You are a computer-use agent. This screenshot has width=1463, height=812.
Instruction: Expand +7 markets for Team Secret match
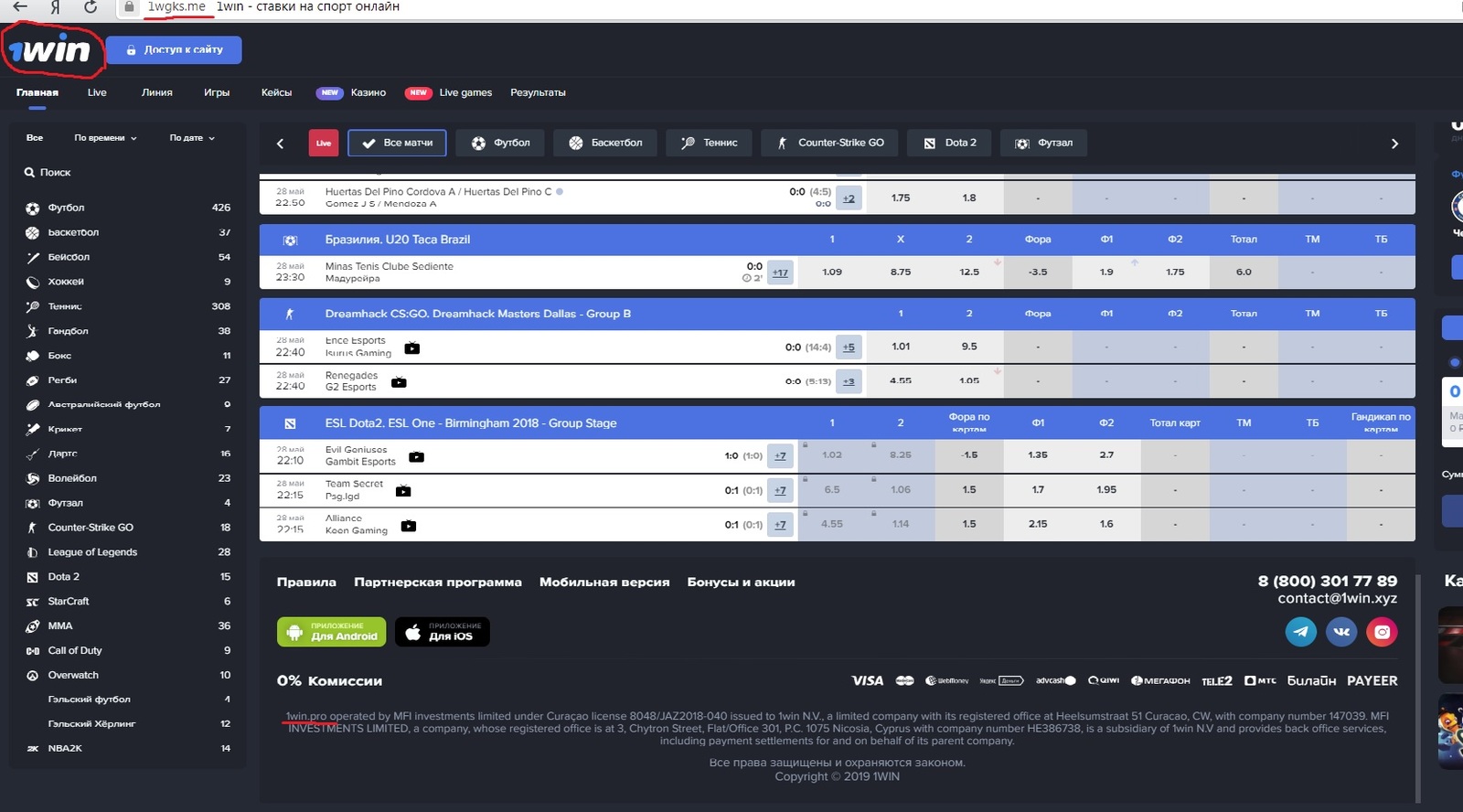coord(780,490)
